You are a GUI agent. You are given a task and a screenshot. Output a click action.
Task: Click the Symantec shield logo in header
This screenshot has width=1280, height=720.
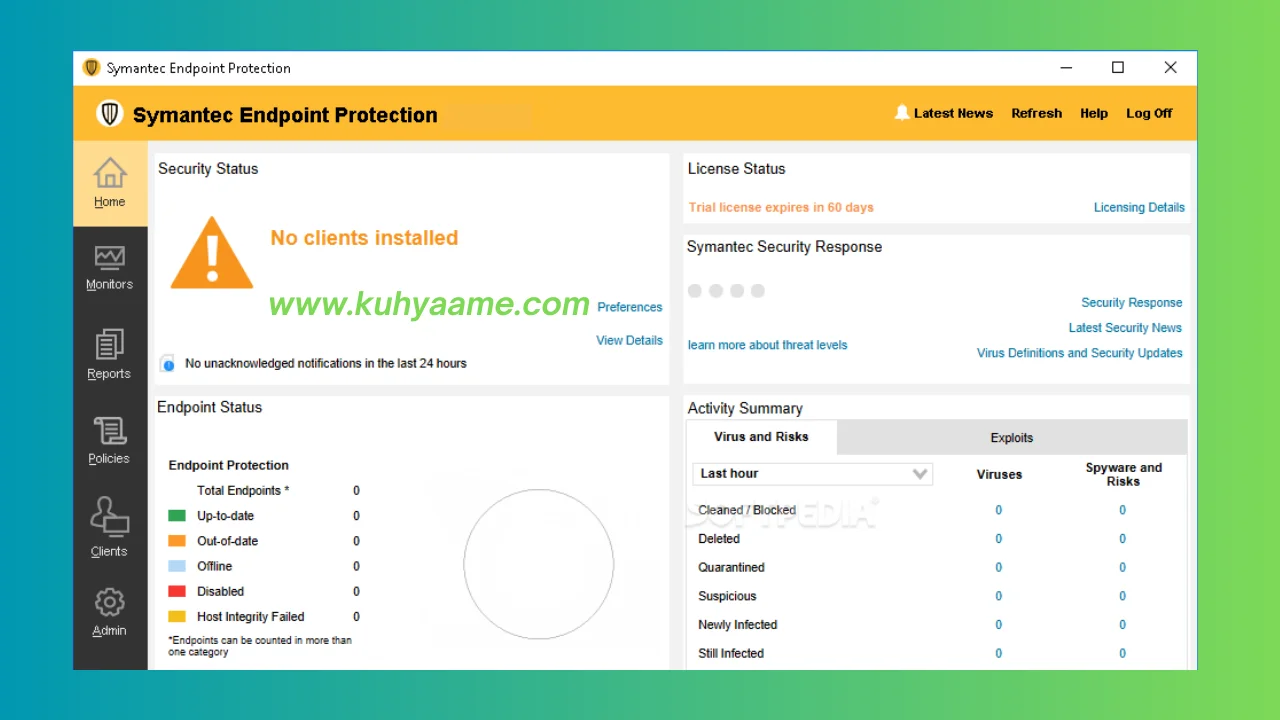pyautogui.click(x=110, y=114)
